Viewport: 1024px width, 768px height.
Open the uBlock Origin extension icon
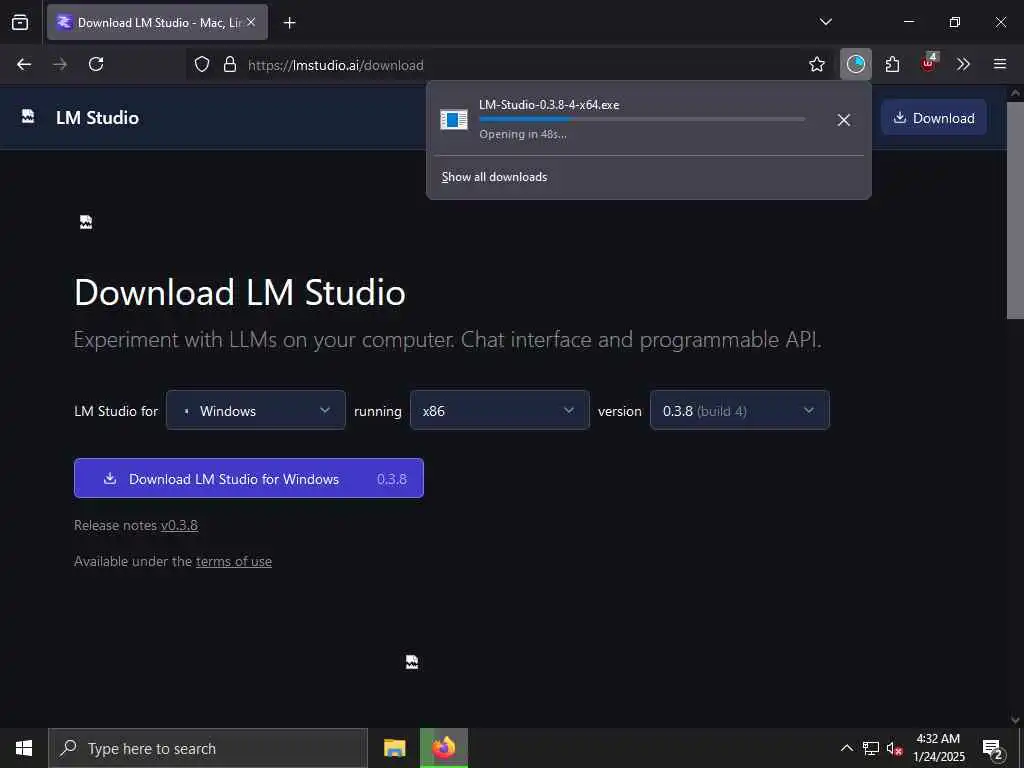point(928,63)
